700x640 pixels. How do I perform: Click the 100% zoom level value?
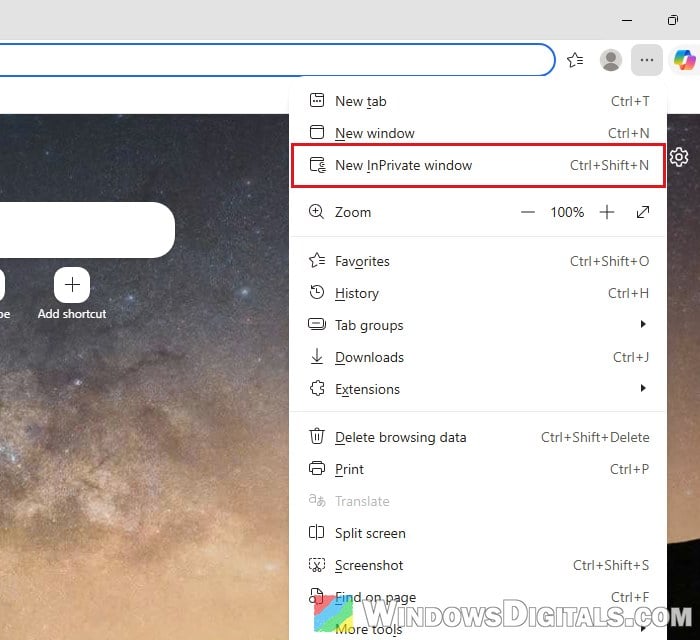(x=567, y=212)
